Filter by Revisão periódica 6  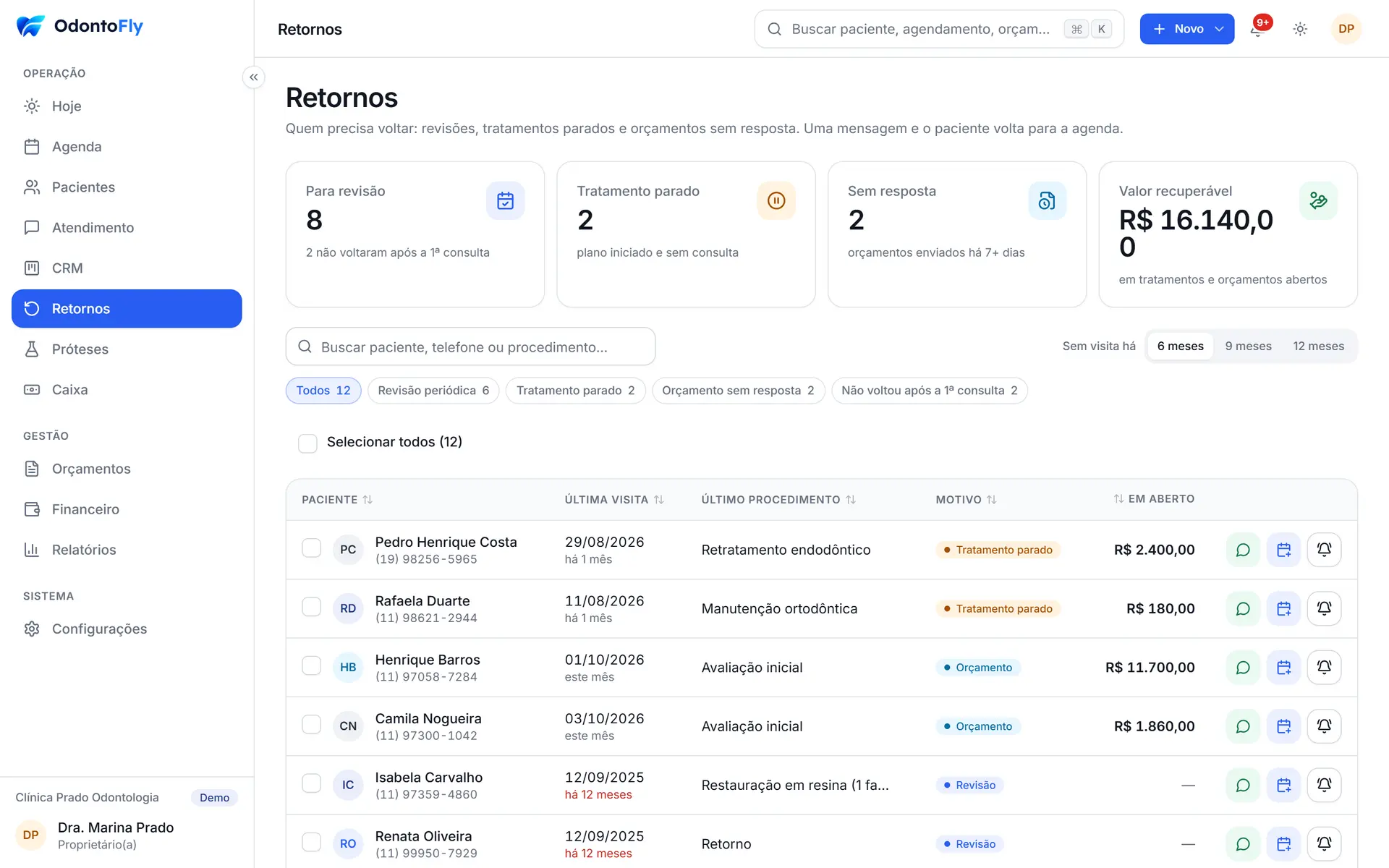433,391
